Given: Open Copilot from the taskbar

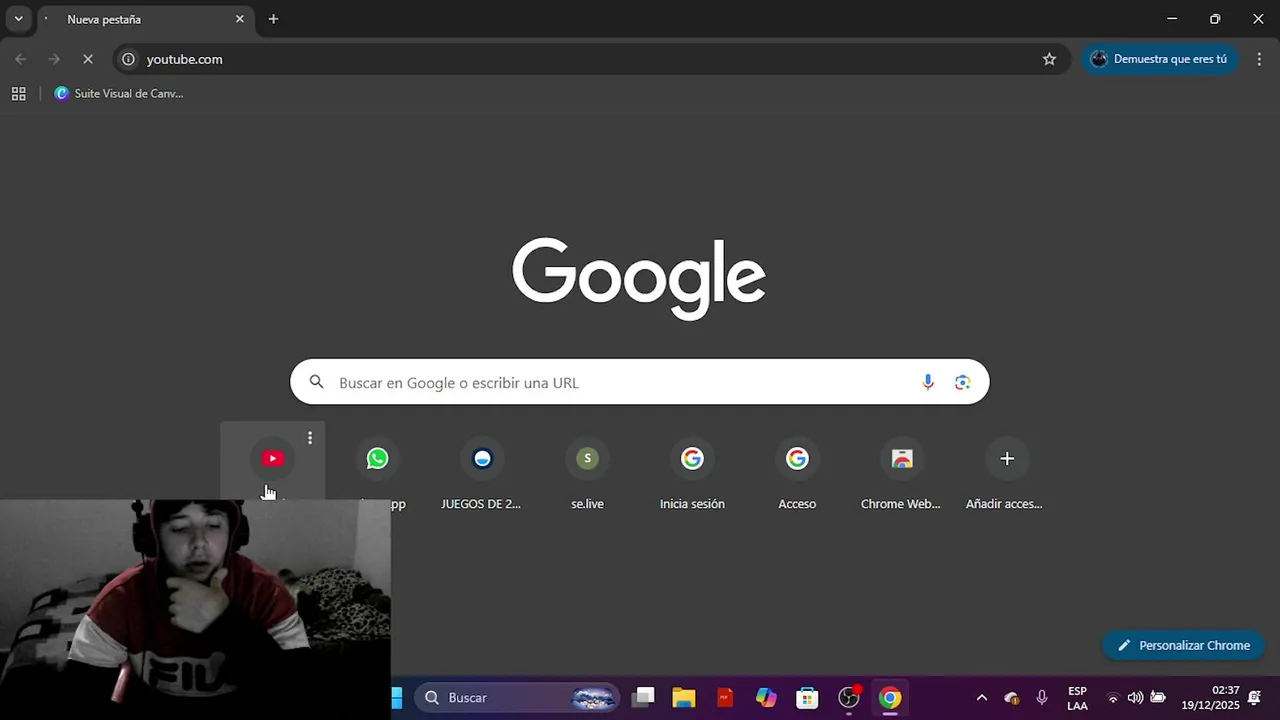Looking at the screenshot, I should coord(766,697).
